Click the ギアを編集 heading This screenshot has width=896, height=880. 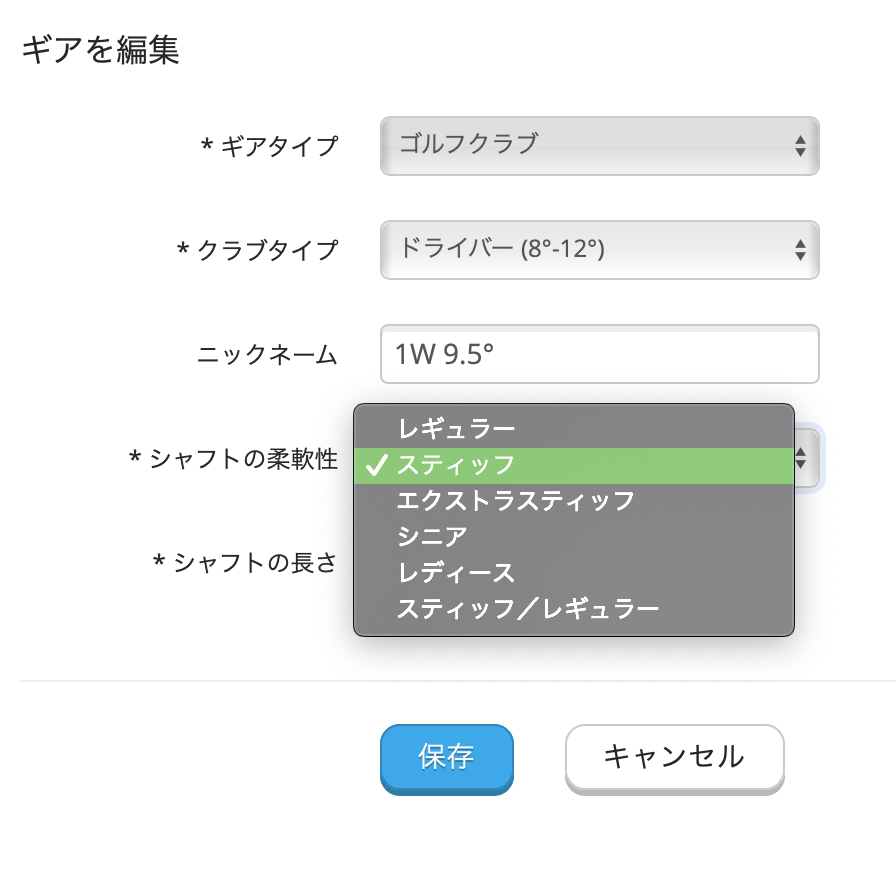coord(100,49)
